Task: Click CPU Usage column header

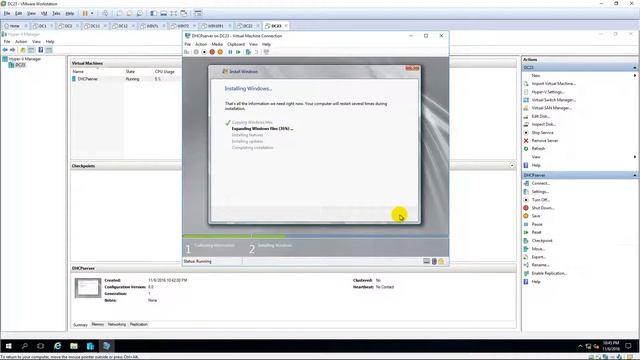Action: point(164,71)
